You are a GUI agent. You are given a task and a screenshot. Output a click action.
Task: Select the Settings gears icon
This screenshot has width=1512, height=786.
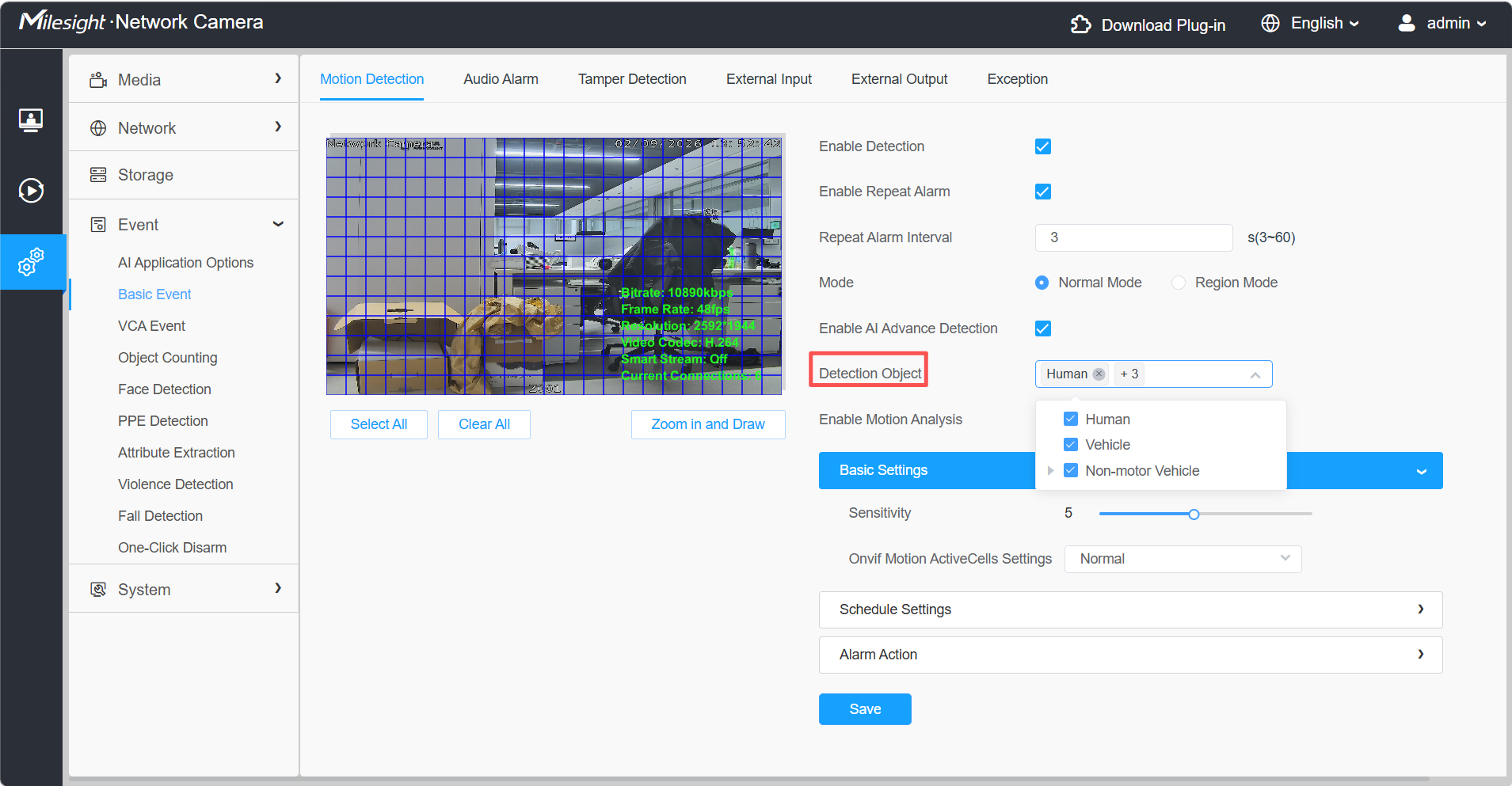pyautogui.click(x=31, y=262)
